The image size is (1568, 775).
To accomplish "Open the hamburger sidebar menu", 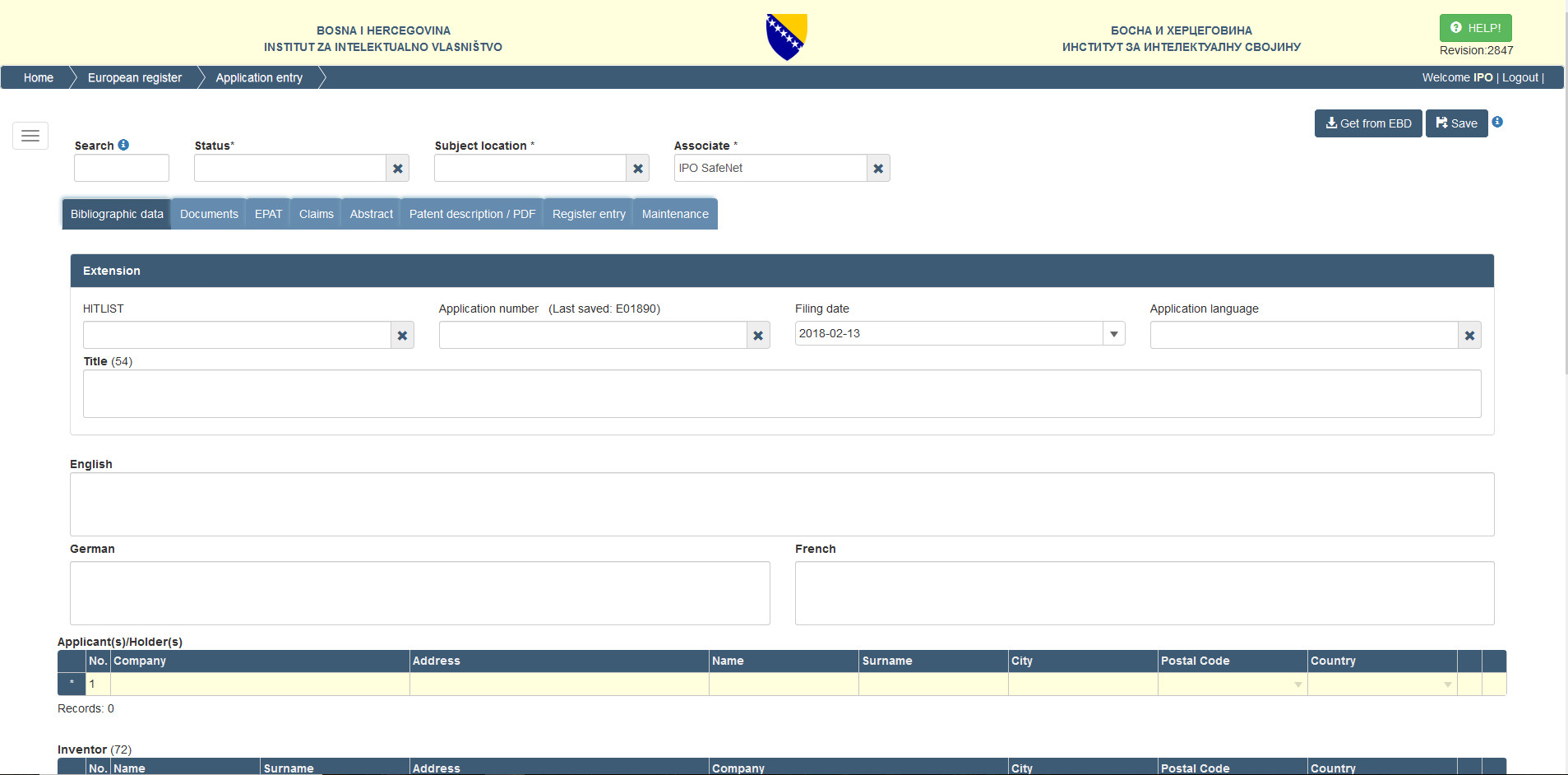I will [x=30, y=136].
